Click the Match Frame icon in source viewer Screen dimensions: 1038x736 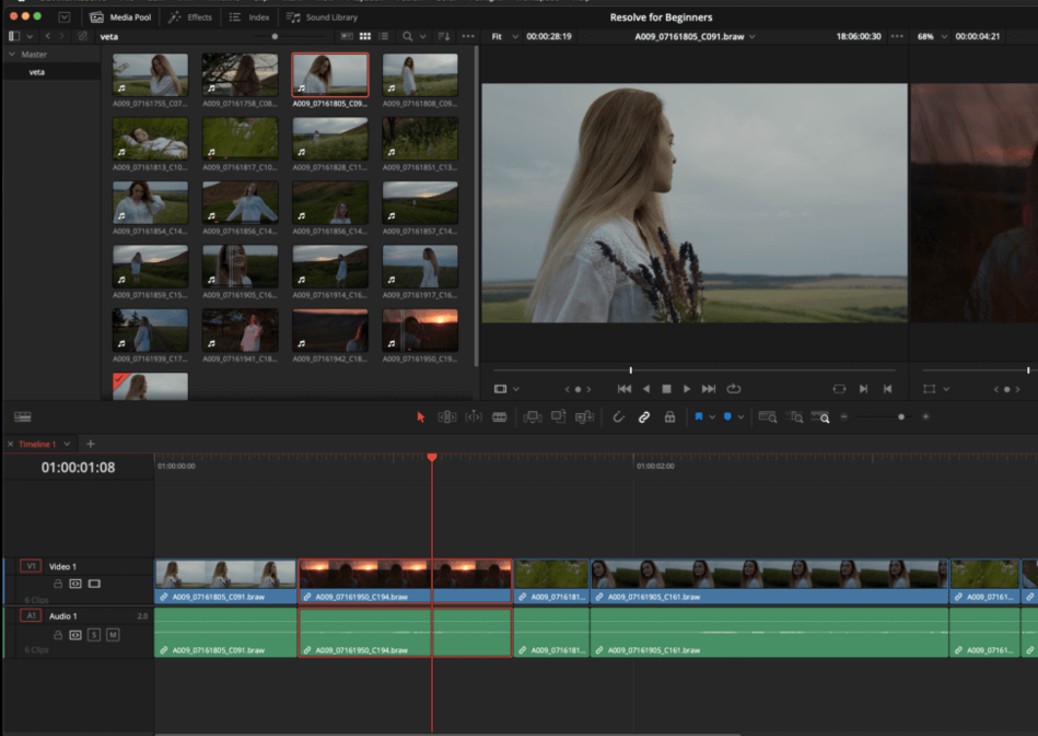click(839, 389)
